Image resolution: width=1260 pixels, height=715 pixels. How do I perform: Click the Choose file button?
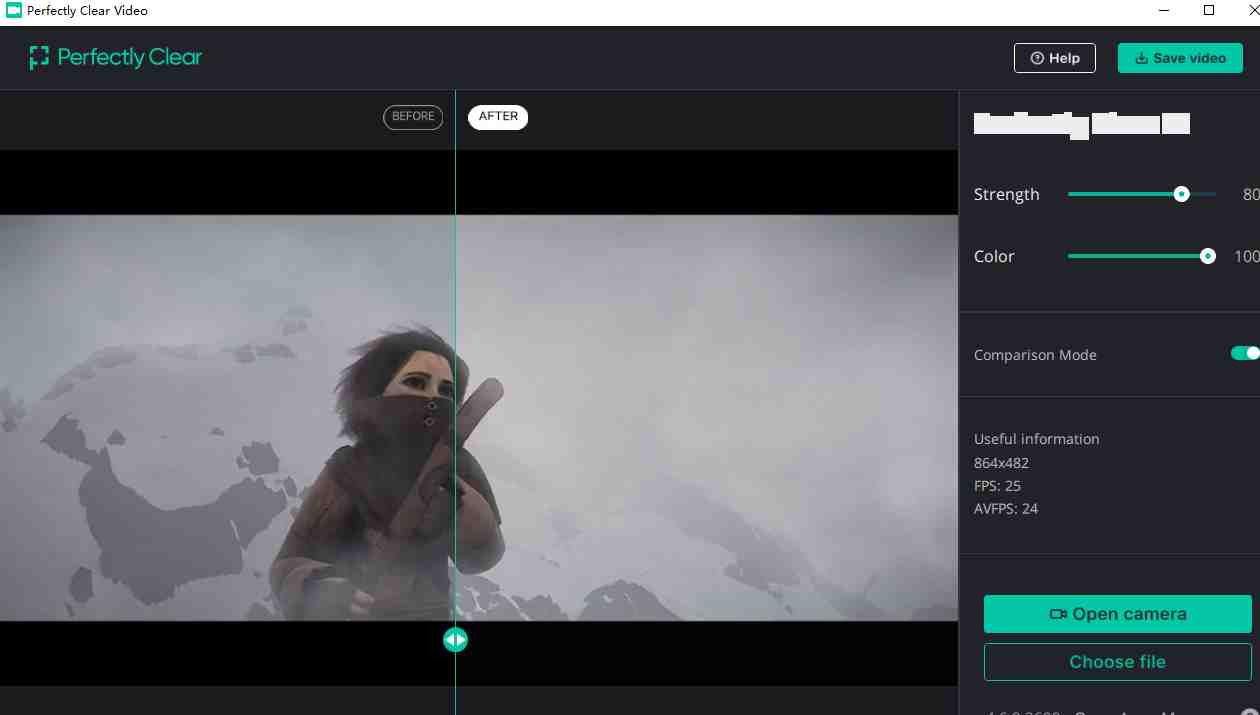coord(1117,661)
